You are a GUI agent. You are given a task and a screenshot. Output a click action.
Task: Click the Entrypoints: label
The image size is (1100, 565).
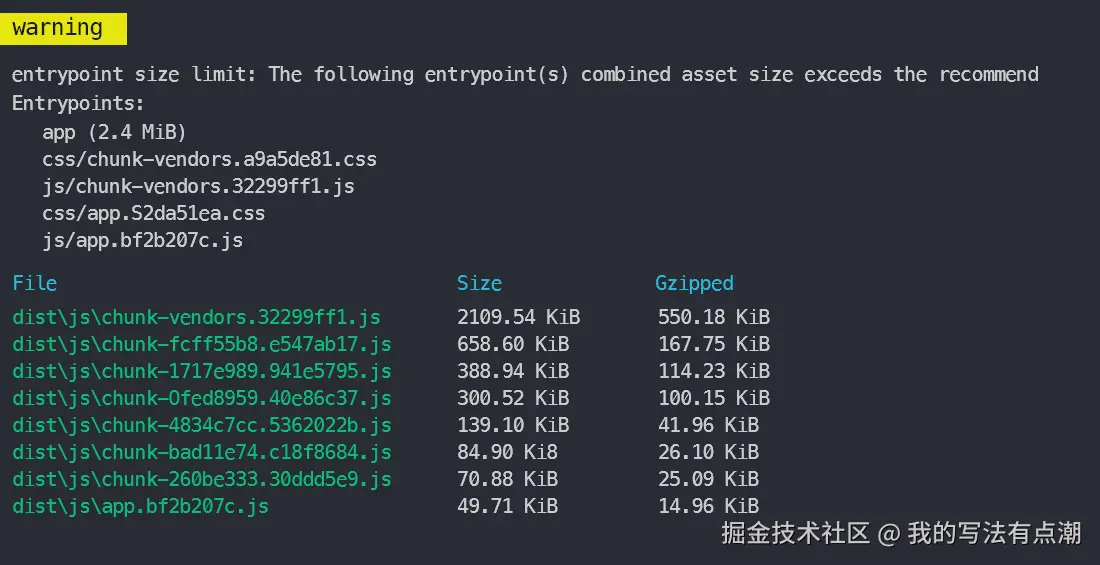[78, 103]
